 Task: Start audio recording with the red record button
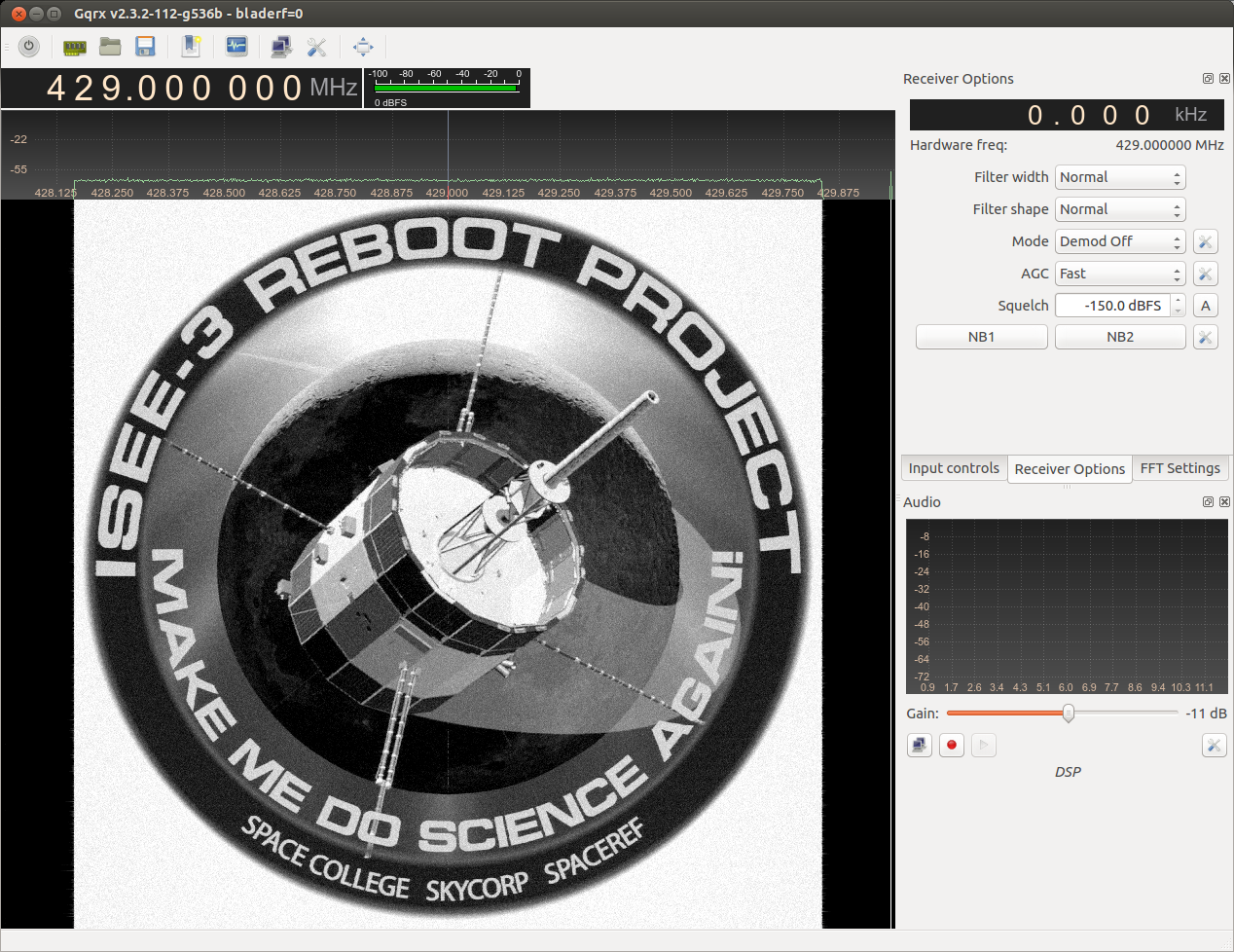click(952, 746)
